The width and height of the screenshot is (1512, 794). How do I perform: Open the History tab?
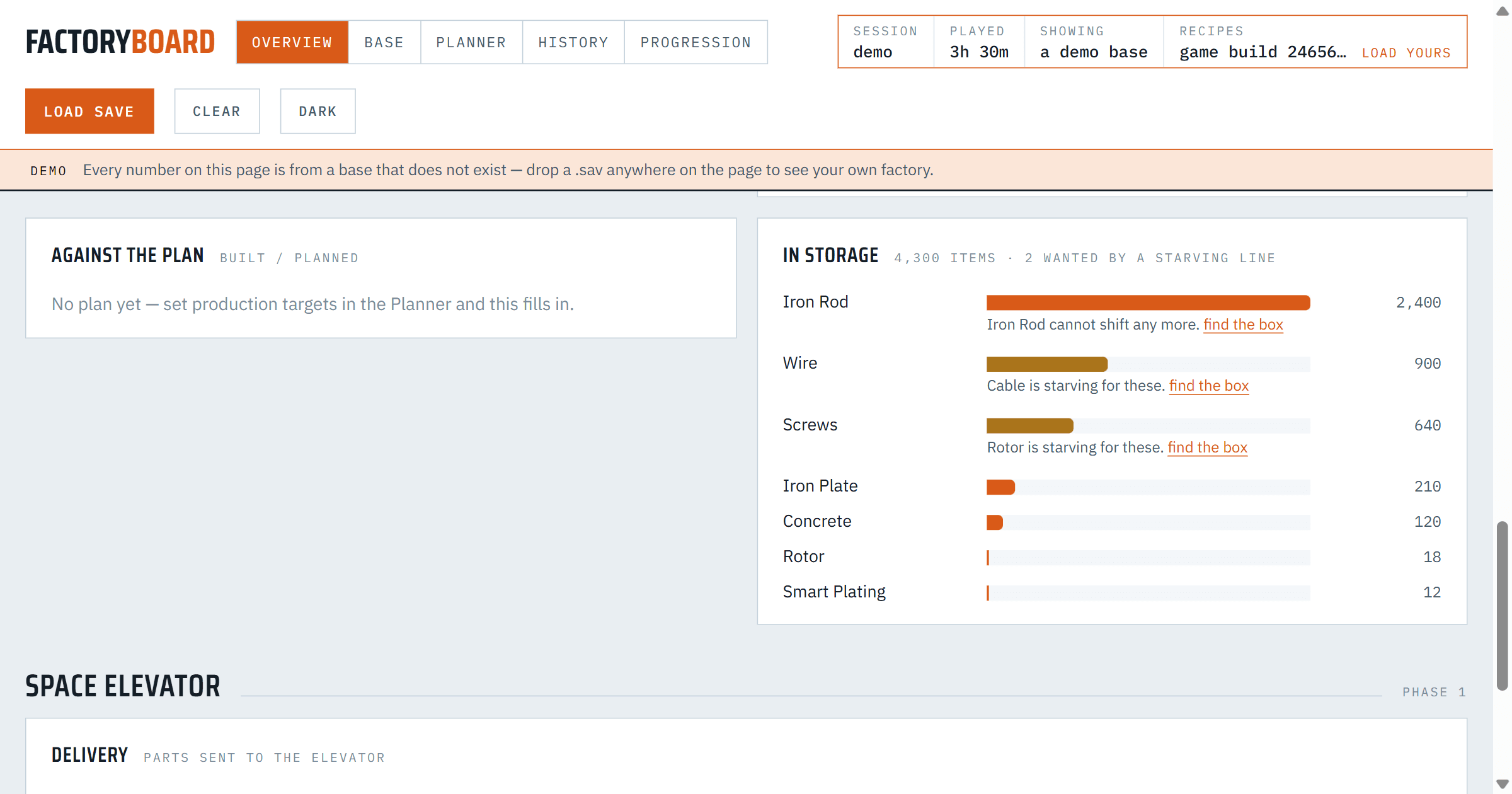pos(573,42)
